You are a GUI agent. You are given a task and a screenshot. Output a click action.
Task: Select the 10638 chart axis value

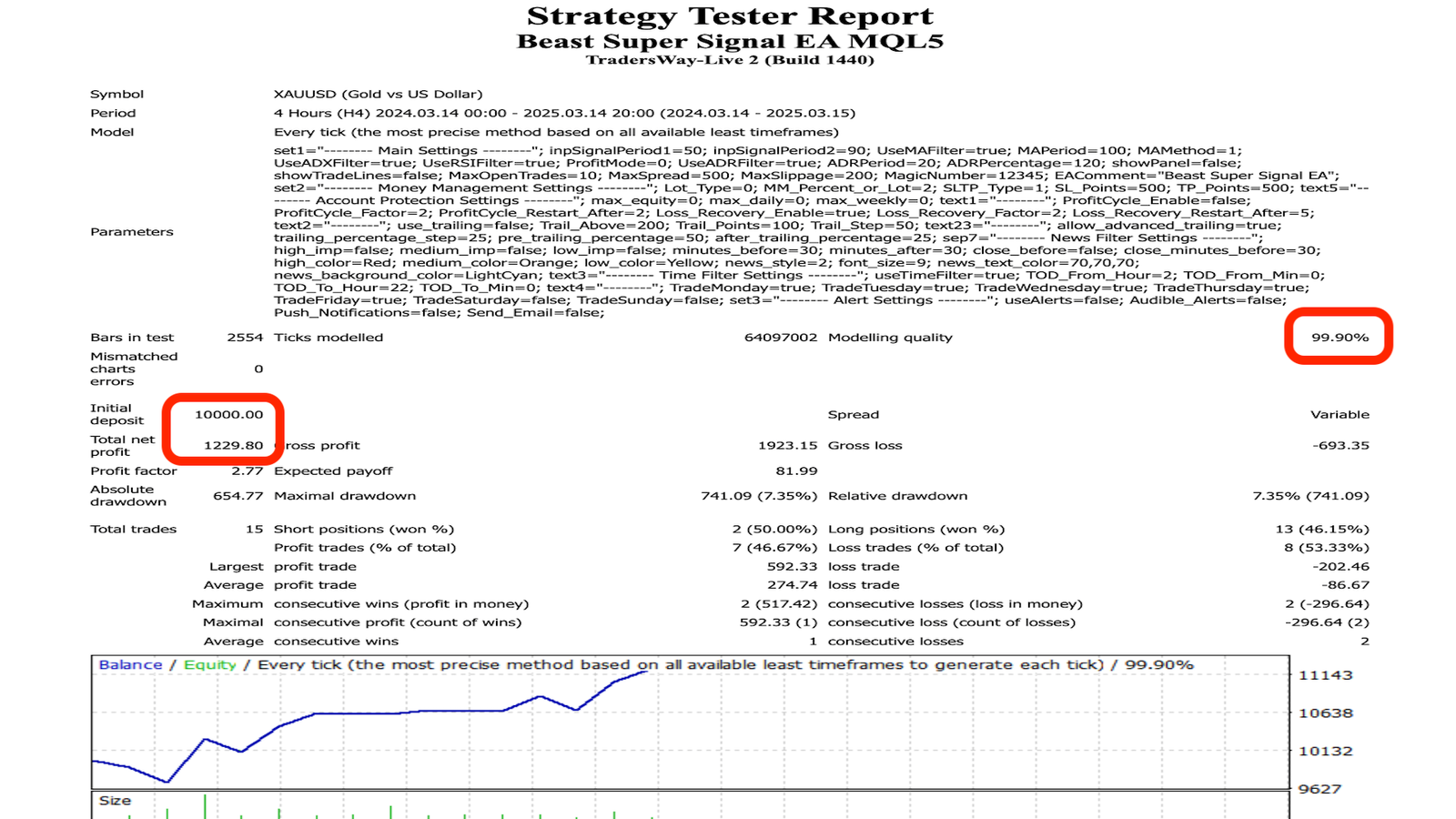1325,713
